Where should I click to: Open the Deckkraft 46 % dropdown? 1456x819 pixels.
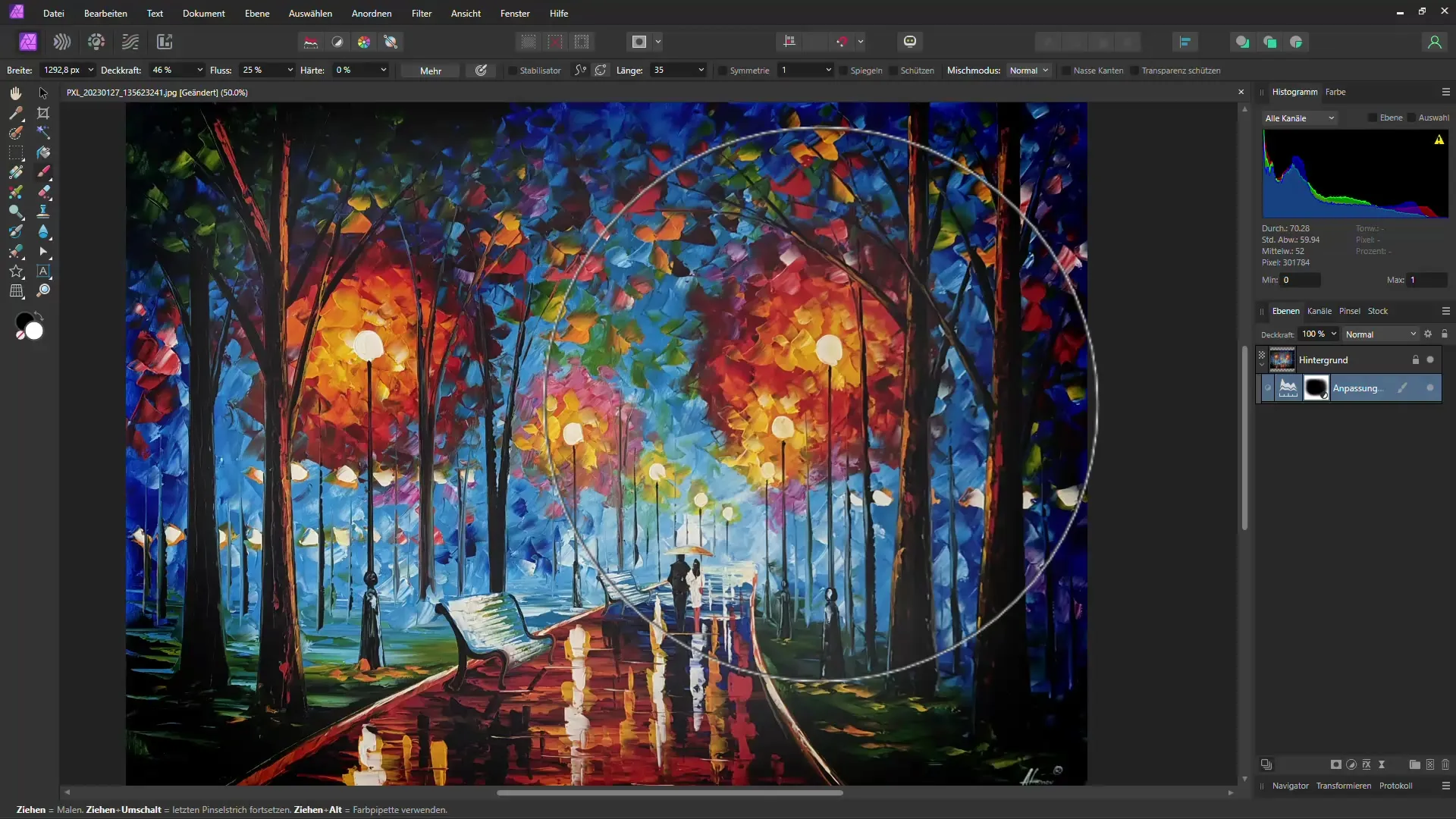[200, 70]
